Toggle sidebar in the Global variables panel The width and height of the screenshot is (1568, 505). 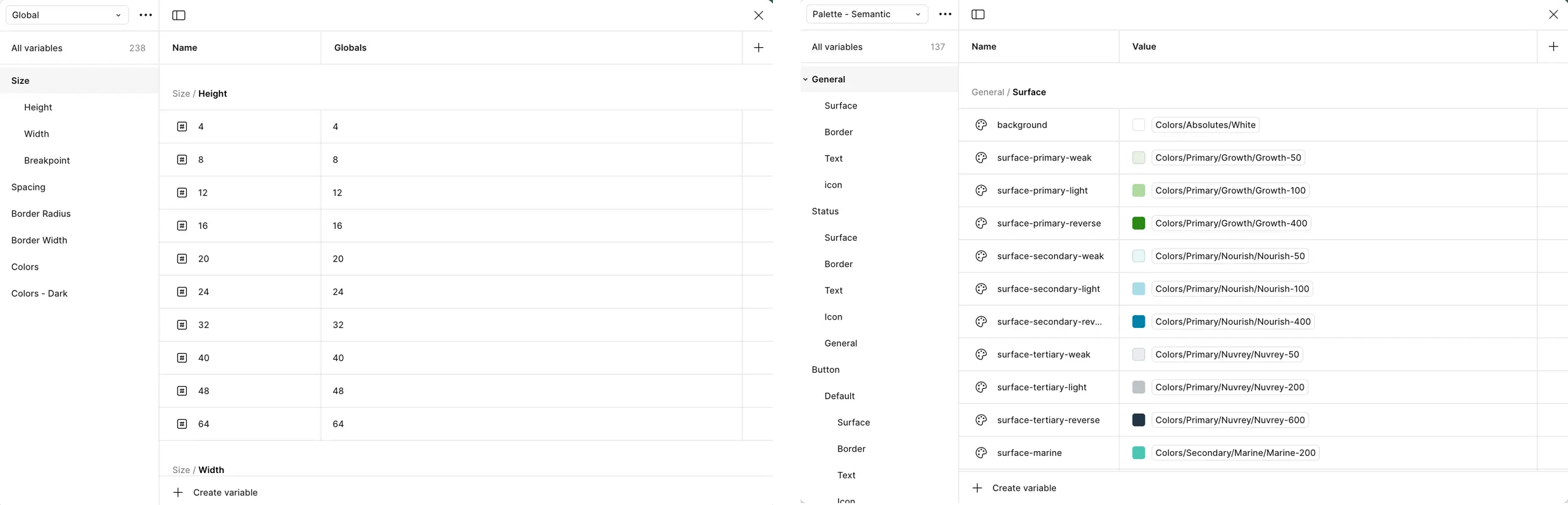coord(179,15)
